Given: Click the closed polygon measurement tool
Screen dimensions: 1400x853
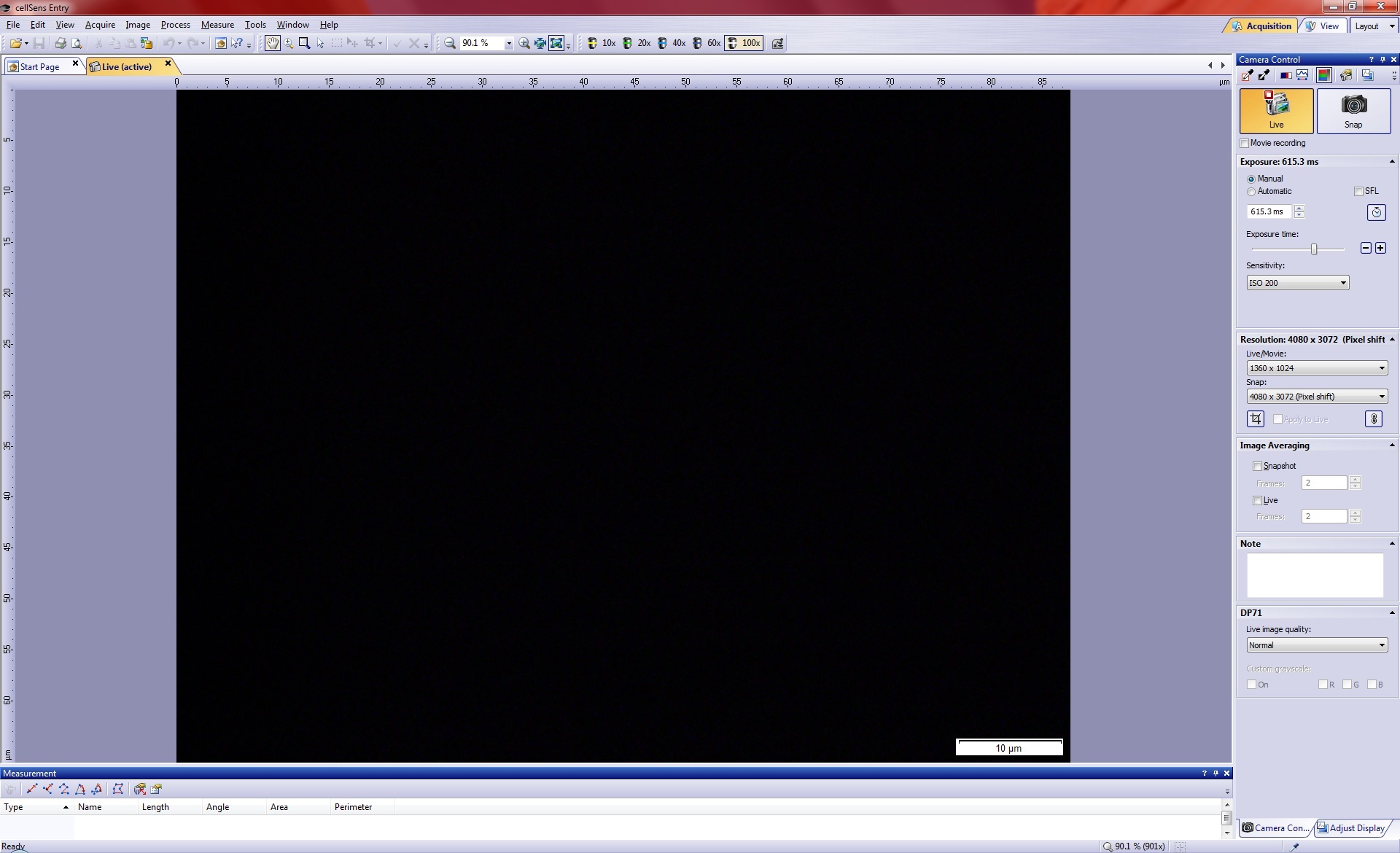Looking at the screenshot, I should (x=117, y=789).
